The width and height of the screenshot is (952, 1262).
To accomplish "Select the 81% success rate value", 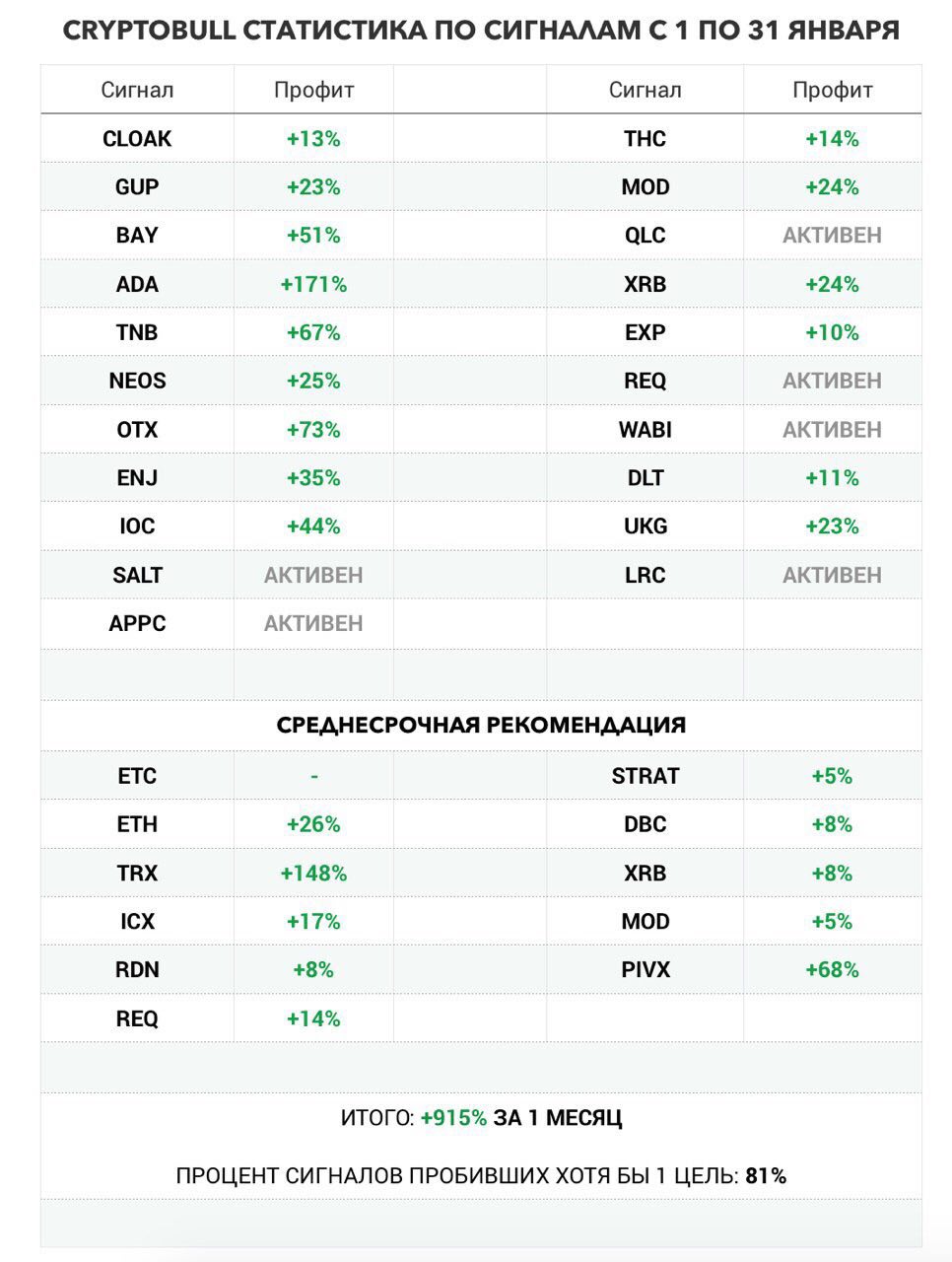I will [766, 1175].
